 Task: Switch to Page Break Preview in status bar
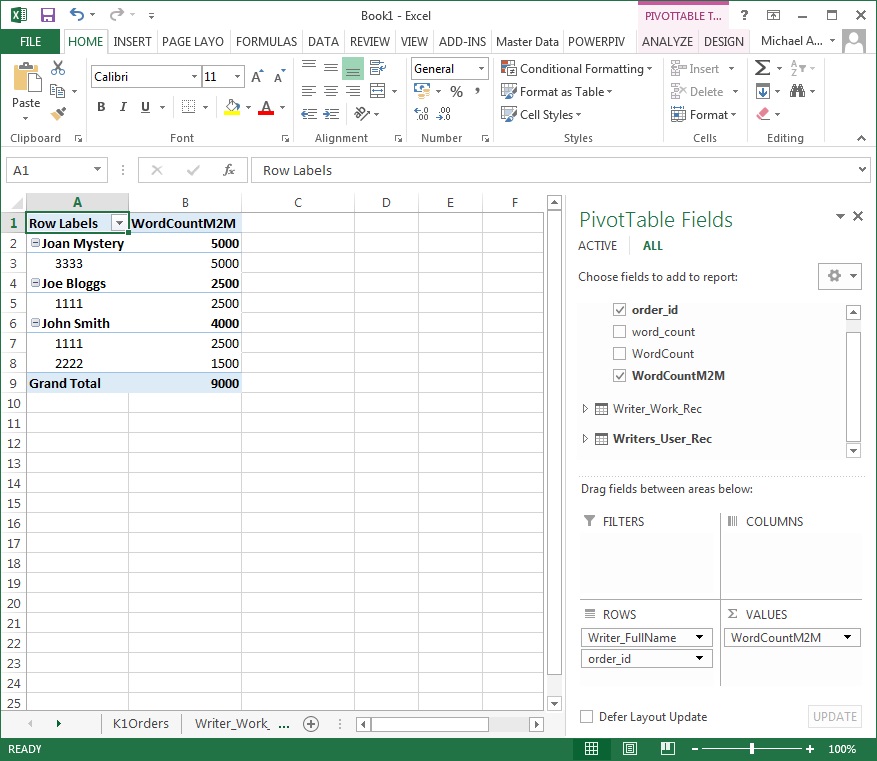coord(668,748)
